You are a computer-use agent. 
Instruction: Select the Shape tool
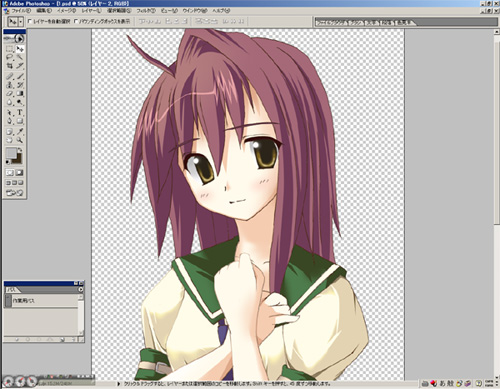click(x=20, y=121)
